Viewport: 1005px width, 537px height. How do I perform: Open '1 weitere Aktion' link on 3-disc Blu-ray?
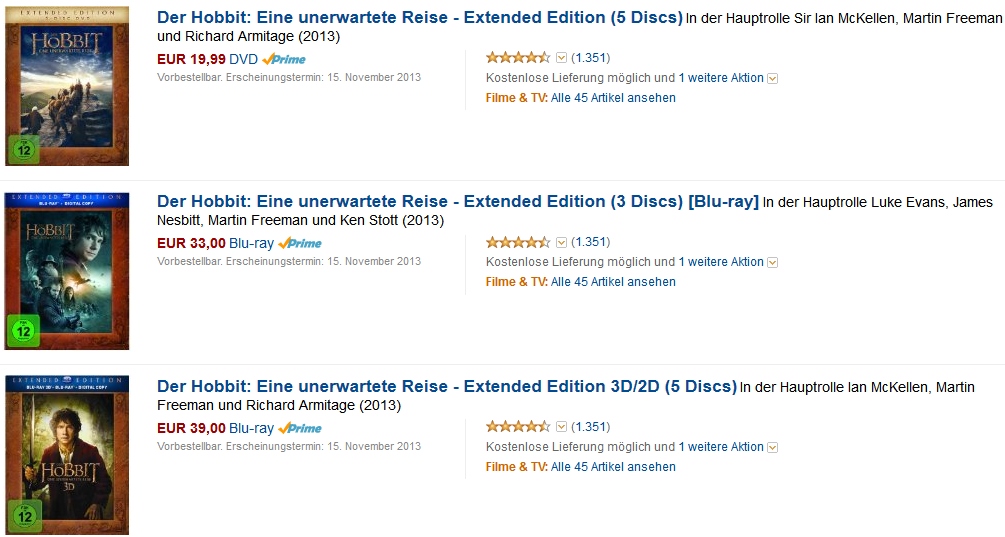720,262
